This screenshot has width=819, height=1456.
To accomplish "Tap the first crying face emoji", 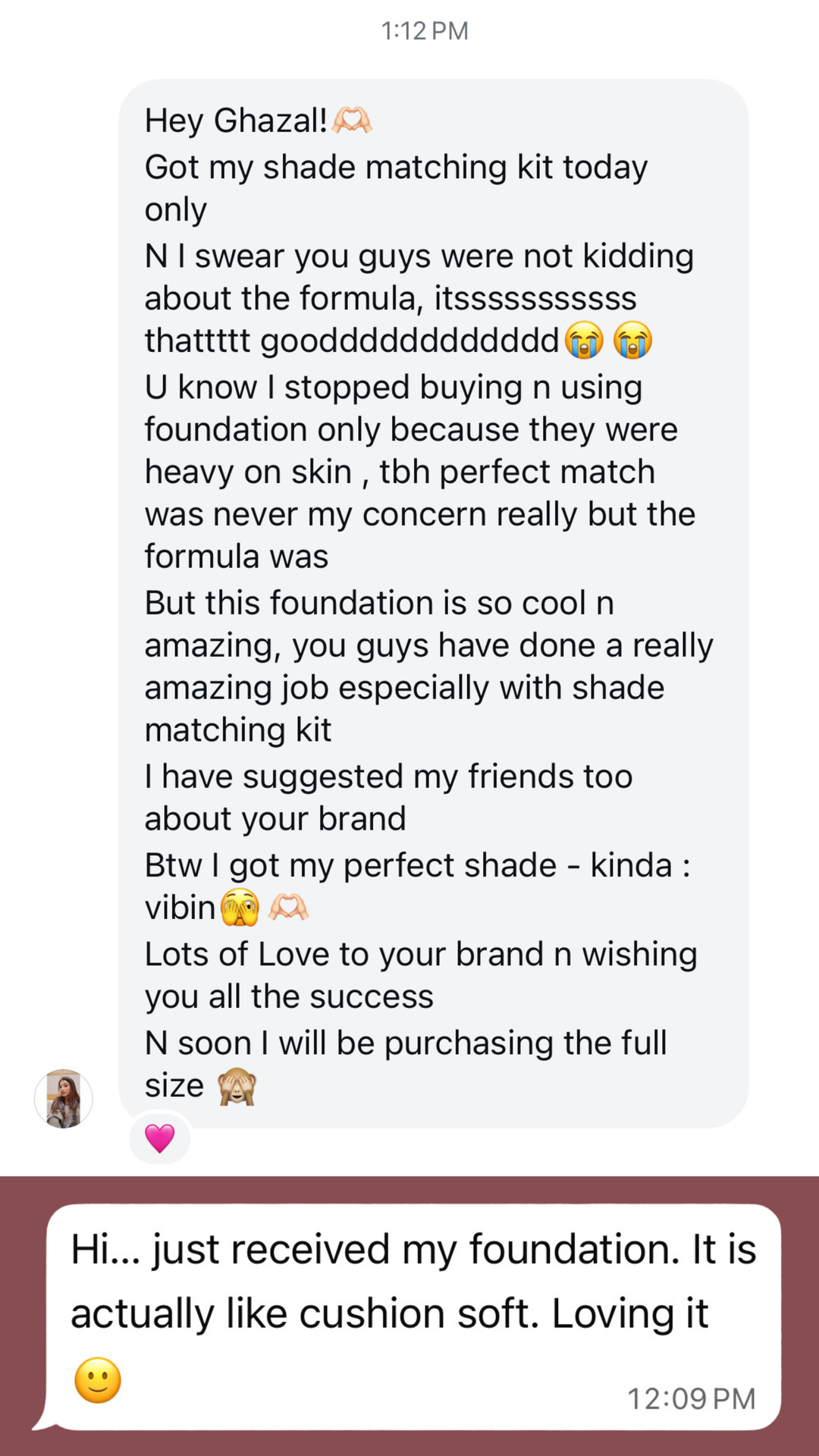I will tap(584, 340).
